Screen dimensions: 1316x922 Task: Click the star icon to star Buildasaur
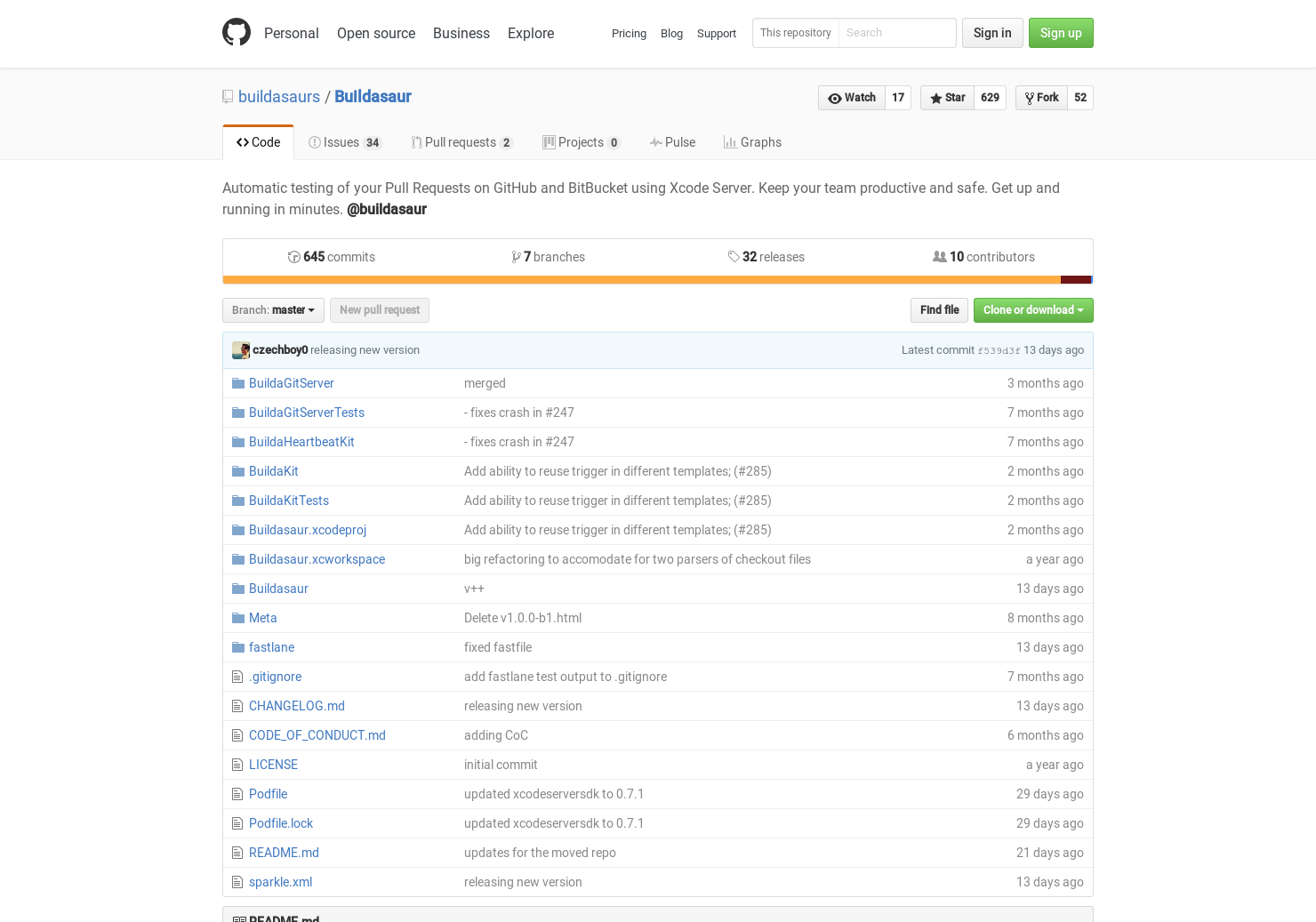935,98
